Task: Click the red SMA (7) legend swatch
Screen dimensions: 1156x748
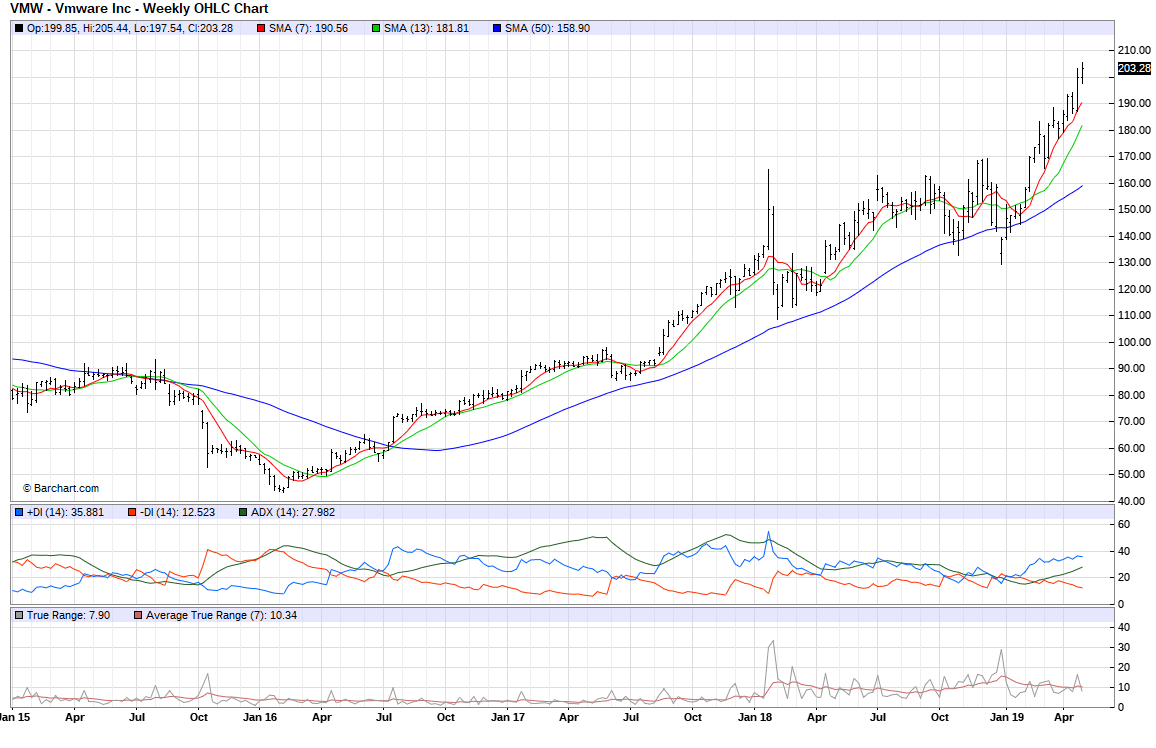Action: pos(261,29)
